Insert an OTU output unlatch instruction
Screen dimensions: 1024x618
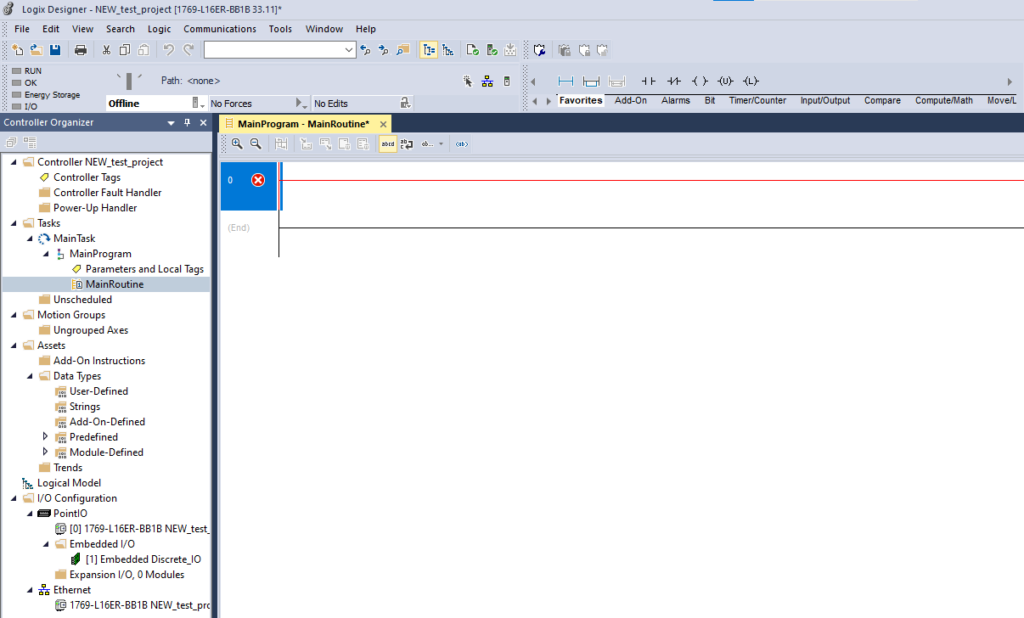point(727,81)
